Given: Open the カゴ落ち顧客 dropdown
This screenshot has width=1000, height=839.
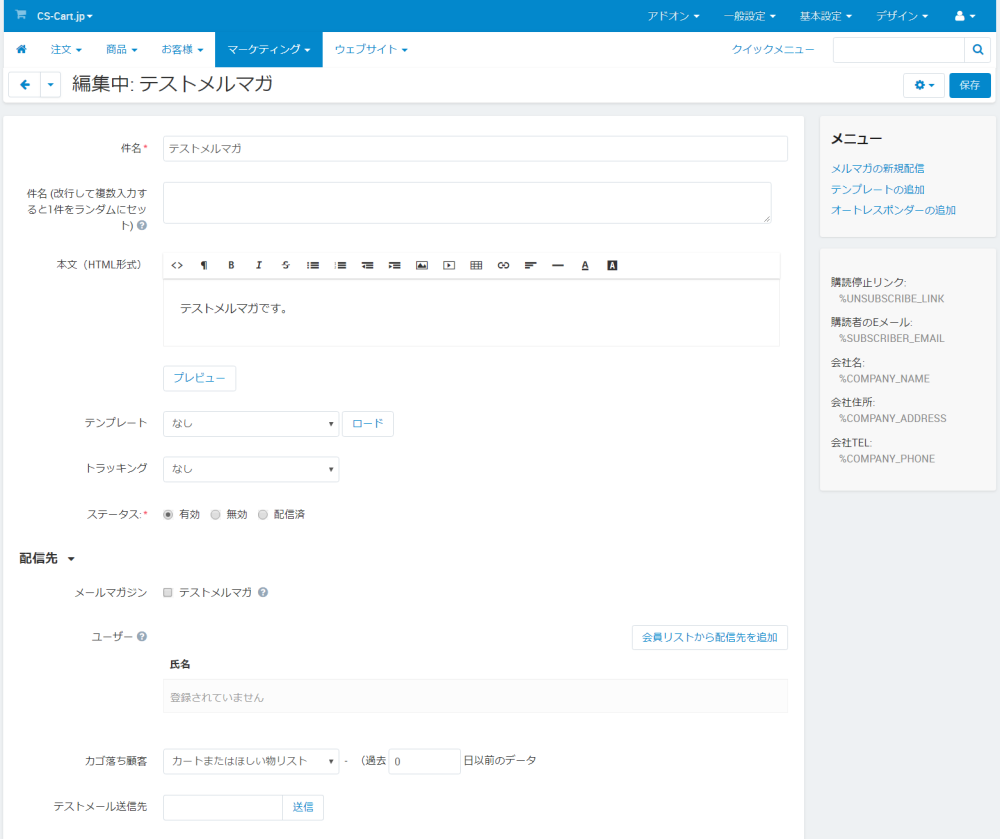Looking at the screenshot, I should (251, 761).
